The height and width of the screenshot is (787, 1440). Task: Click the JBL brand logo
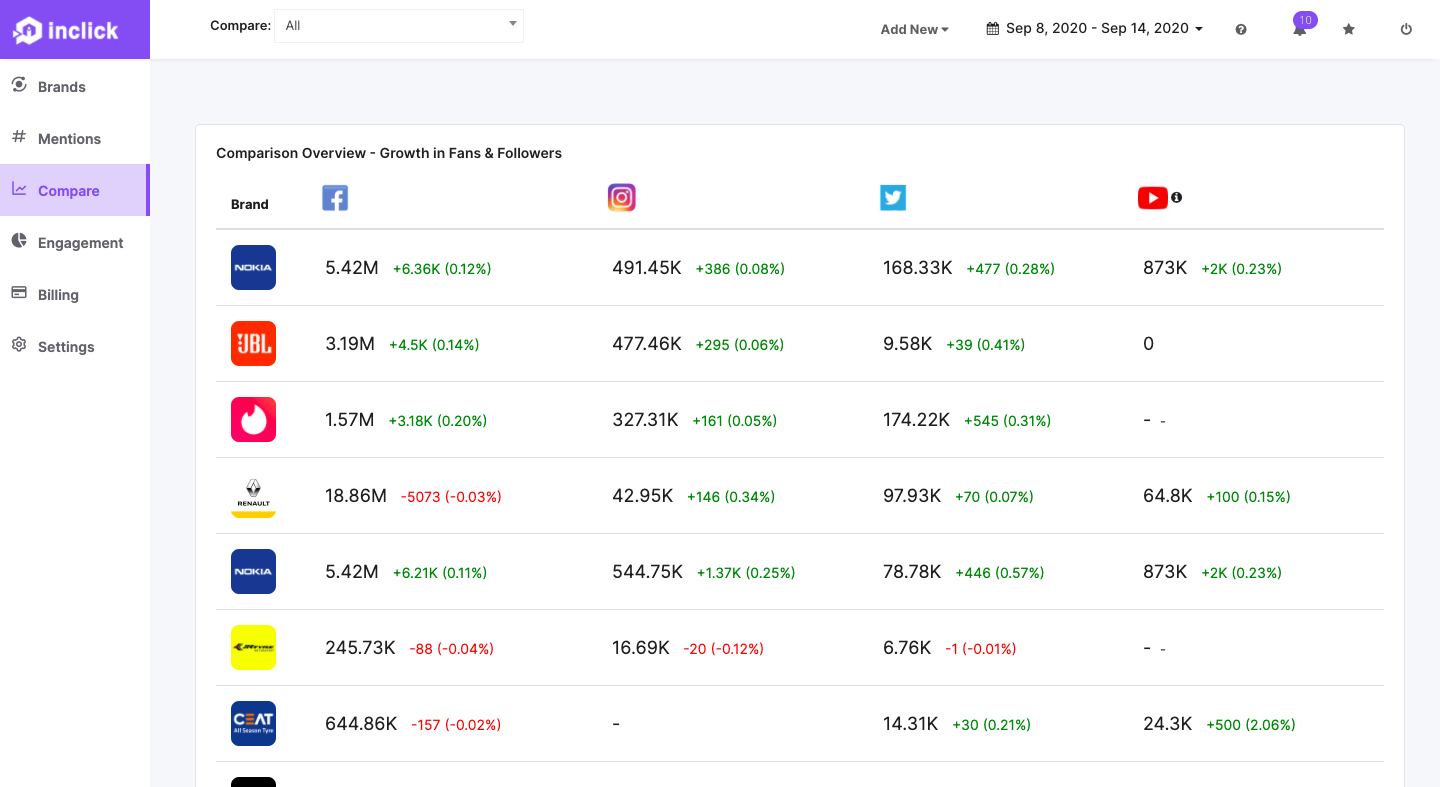(x=253, y=344)
